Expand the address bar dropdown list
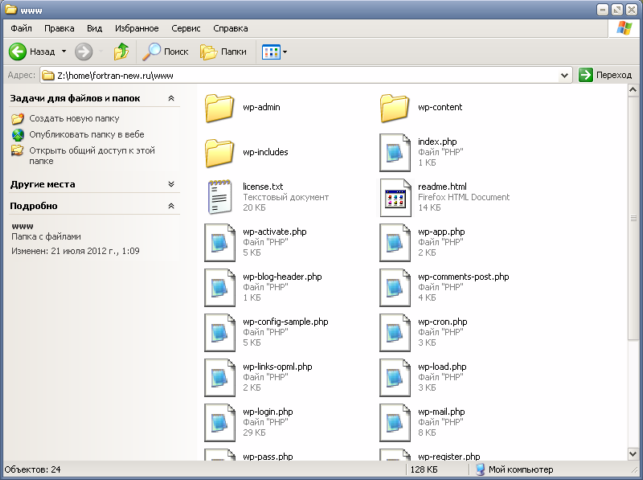This screenshot has width=643, height=480. click(564, 75)
